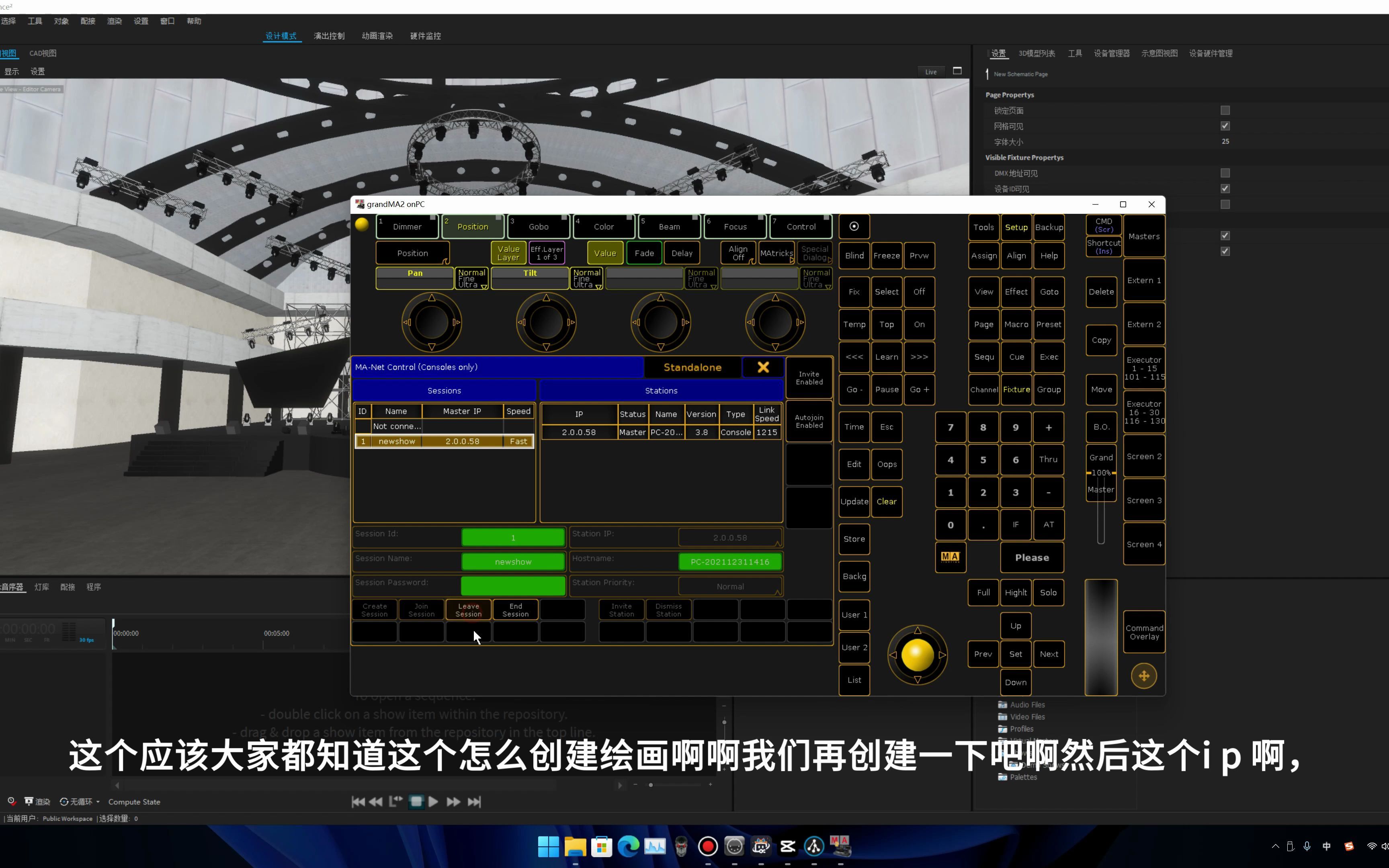This screenshot has width=1389, height=868.
Task: Click the yellow ball icon beside Dimmer
Action: pos(362,225)
